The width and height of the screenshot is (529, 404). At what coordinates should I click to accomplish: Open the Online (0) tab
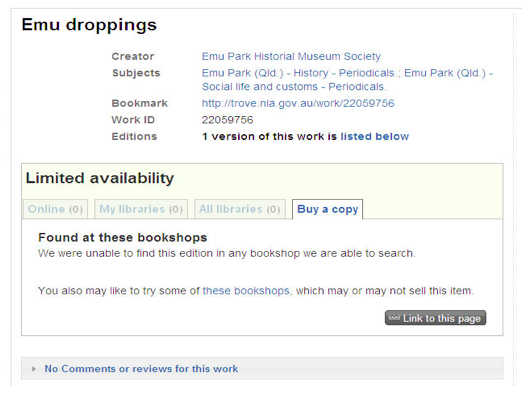click(x=55, y=209)
